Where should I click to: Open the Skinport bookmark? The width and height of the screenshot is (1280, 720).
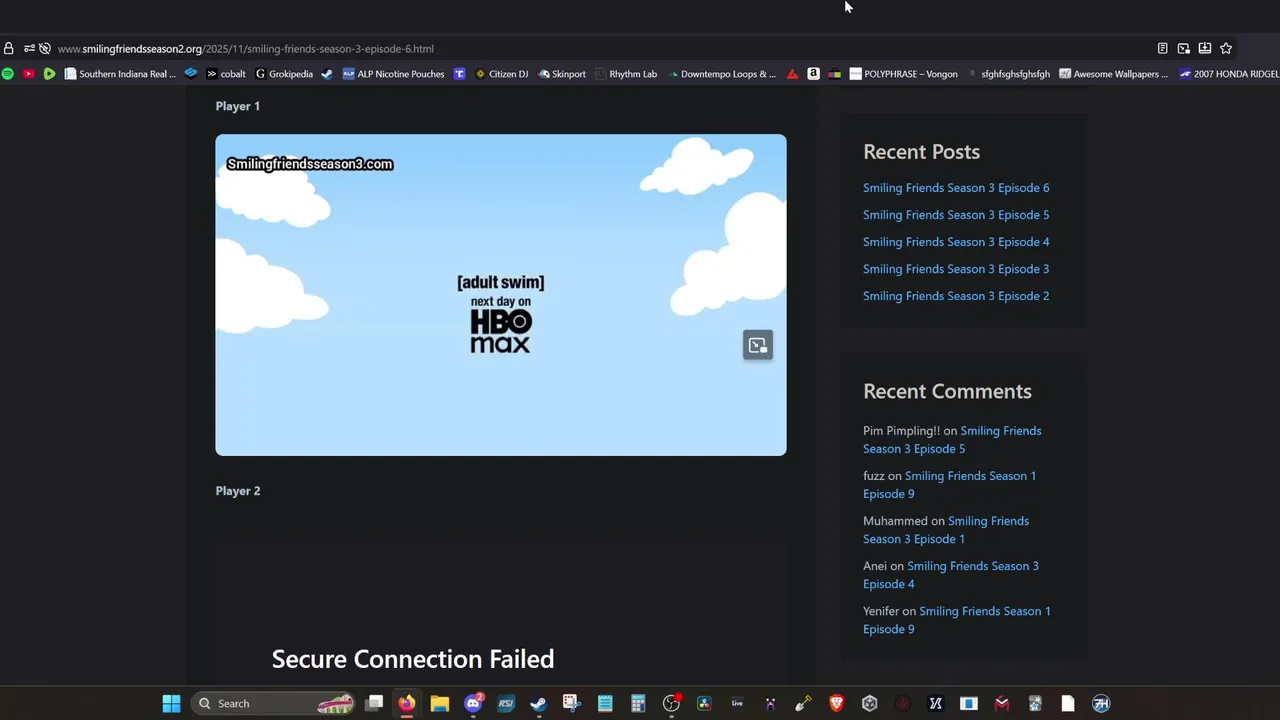tap(562, 74)
